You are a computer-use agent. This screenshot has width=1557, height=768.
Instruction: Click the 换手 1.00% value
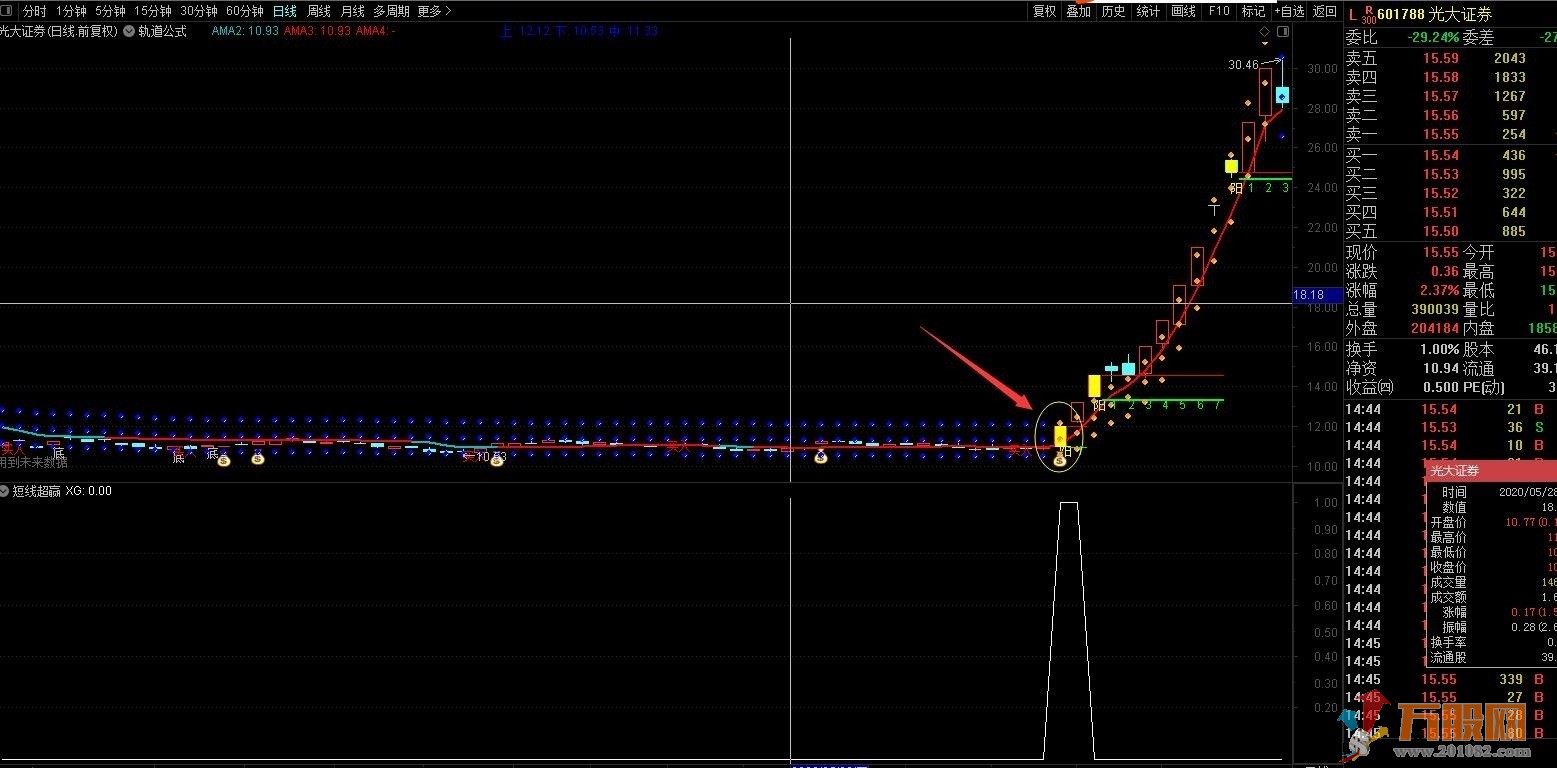(1439, 350)
